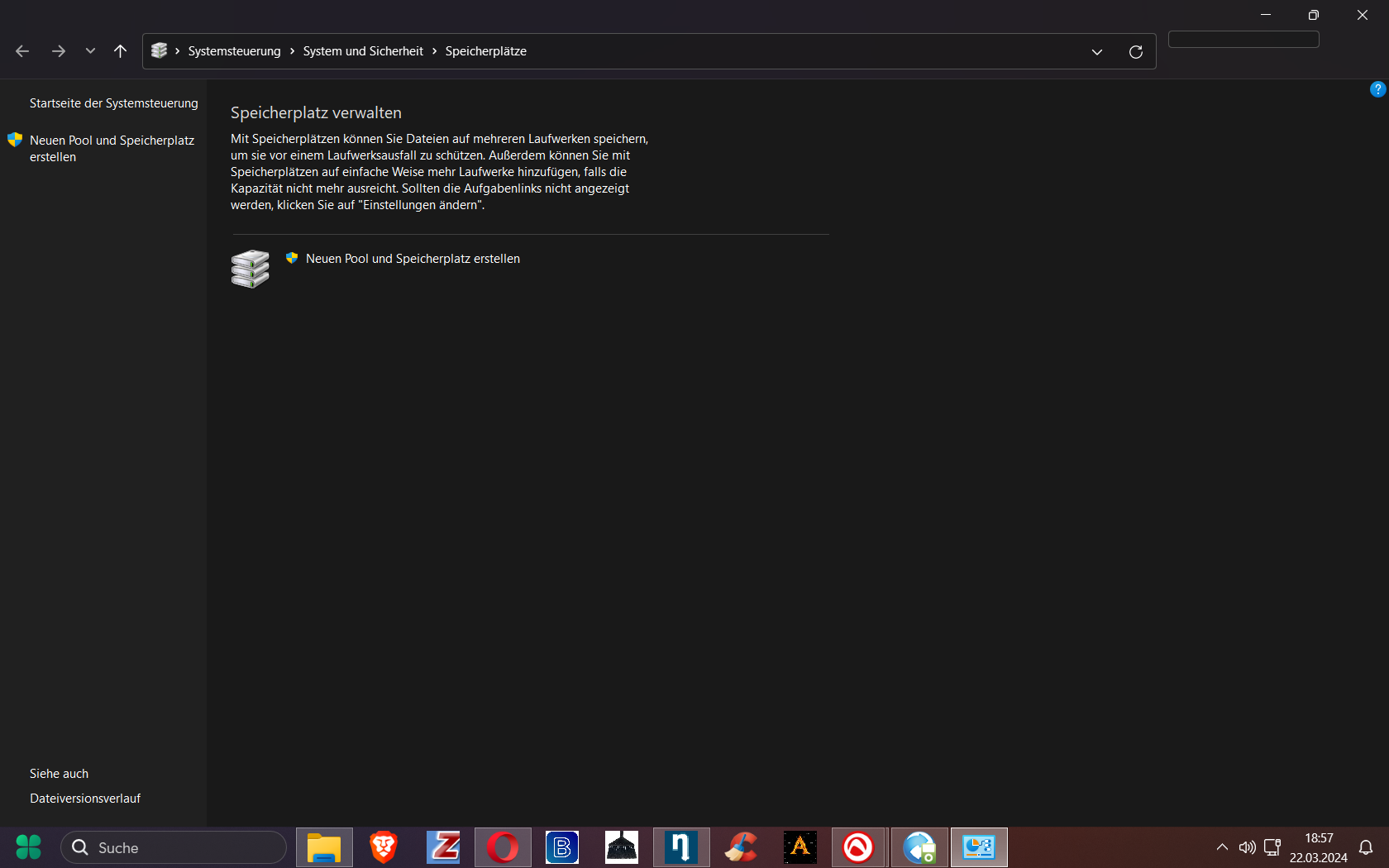The height and width of the screenshot is (868, 1389).
Task: Go up one folder level
Action: pos(120,51)
